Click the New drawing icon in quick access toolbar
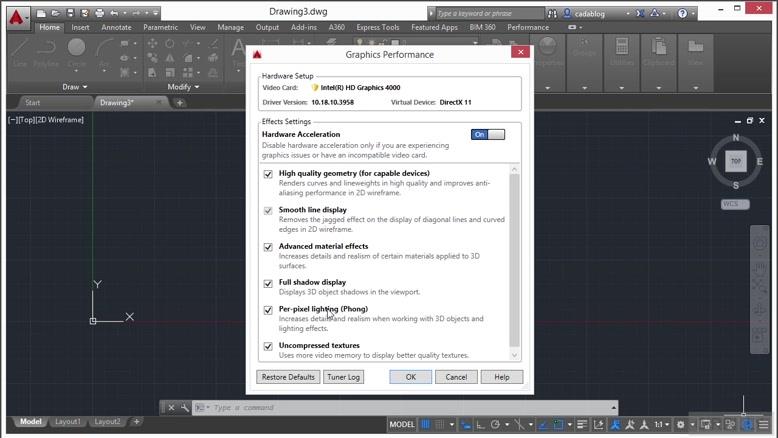The height and width of the screenshot is (438, 778). [x=42, y=13]
